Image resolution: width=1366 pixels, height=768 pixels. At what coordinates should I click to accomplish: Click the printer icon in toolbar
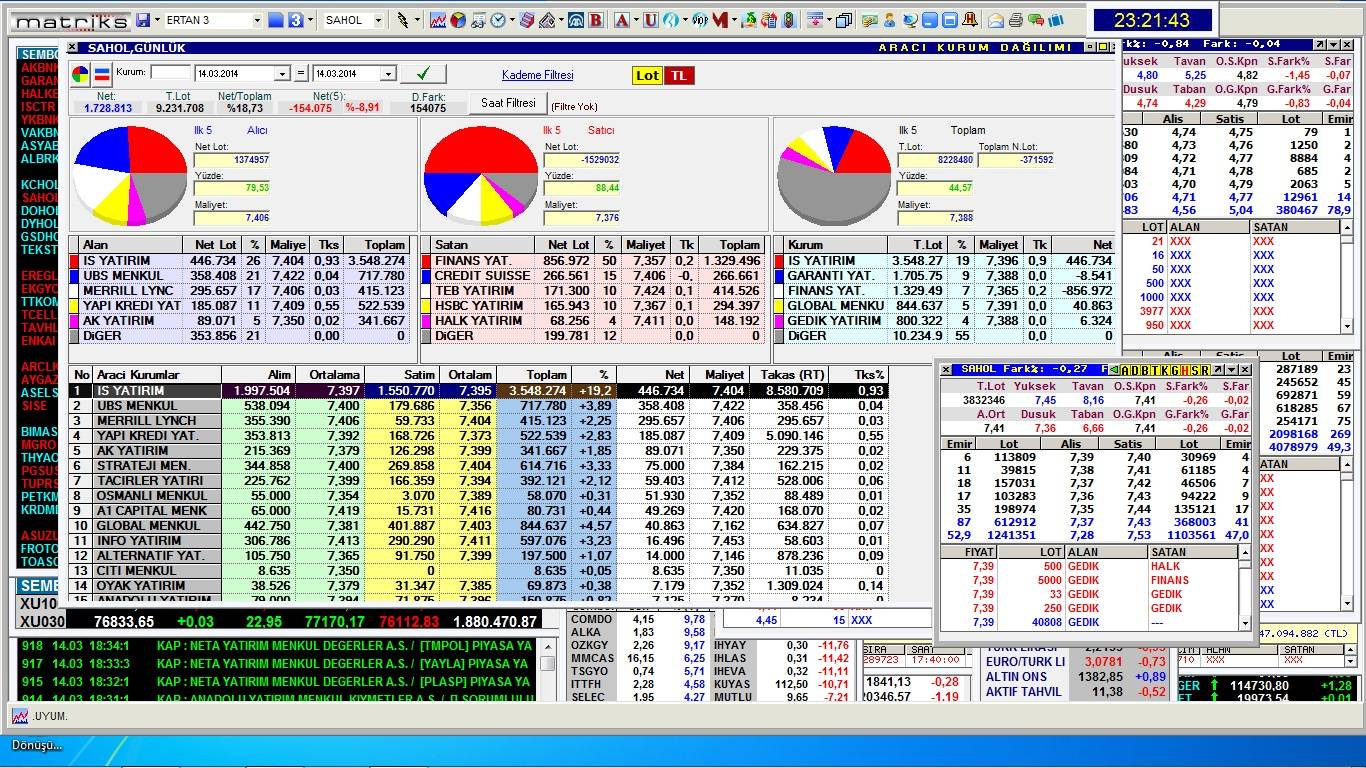click(x=1016, y=20)
